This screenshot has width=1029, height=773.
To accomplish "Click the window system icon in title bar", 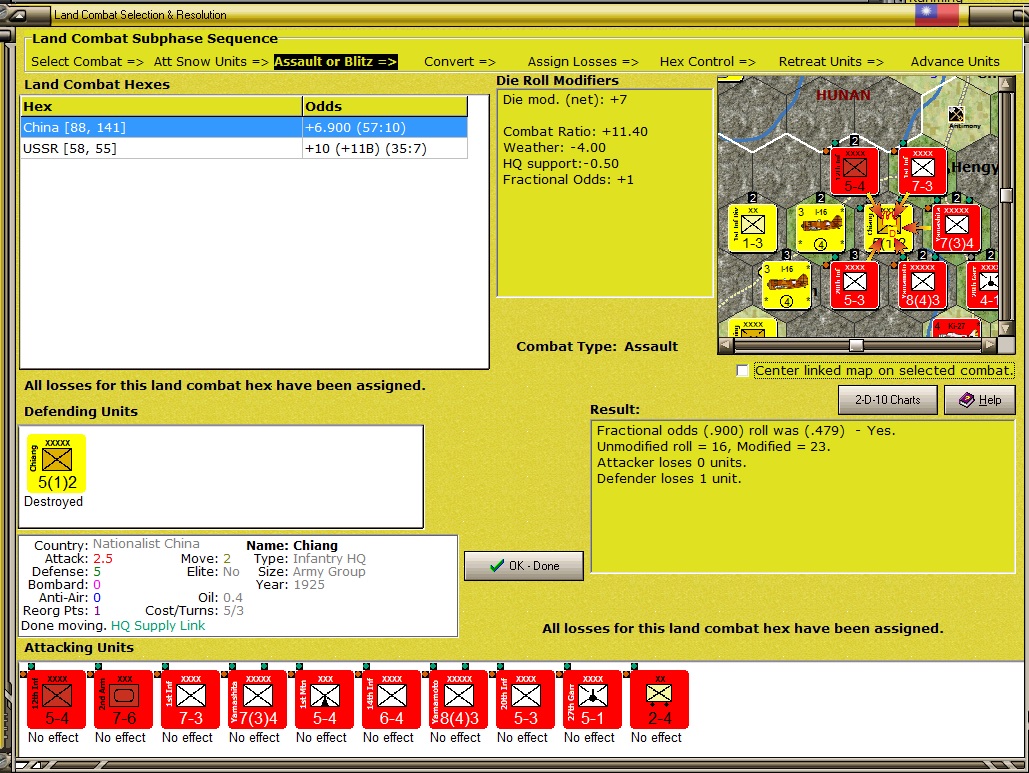I will [18, 14].
